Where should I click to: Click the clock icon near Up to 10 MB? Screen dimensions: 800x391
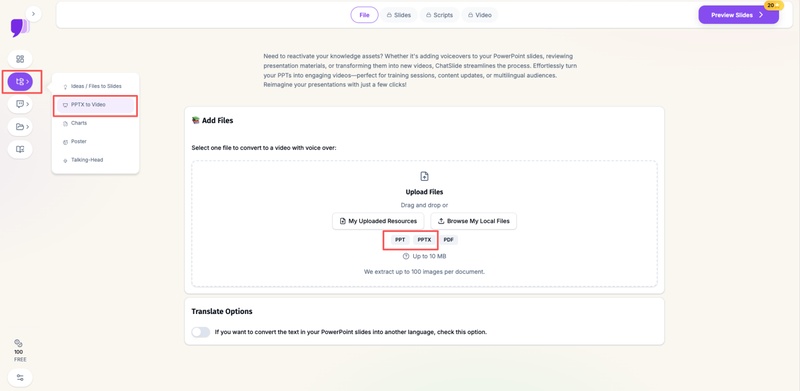pyautogui.click(x=406, y=256)
